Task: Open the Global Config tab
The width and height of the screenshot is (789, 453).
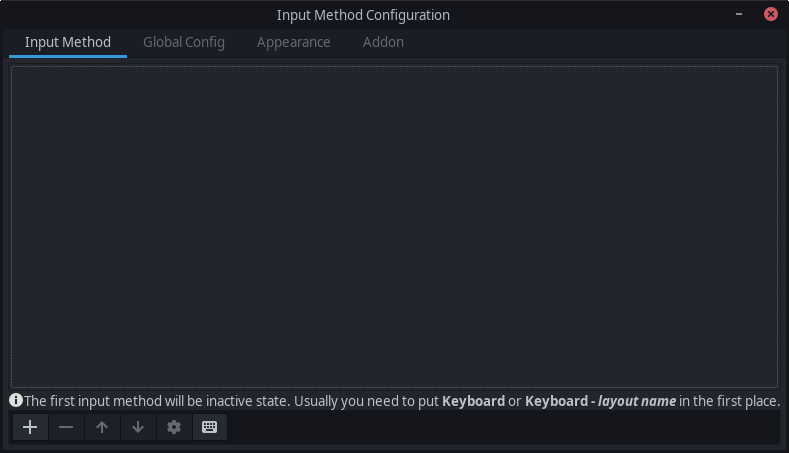Action: 184,42
